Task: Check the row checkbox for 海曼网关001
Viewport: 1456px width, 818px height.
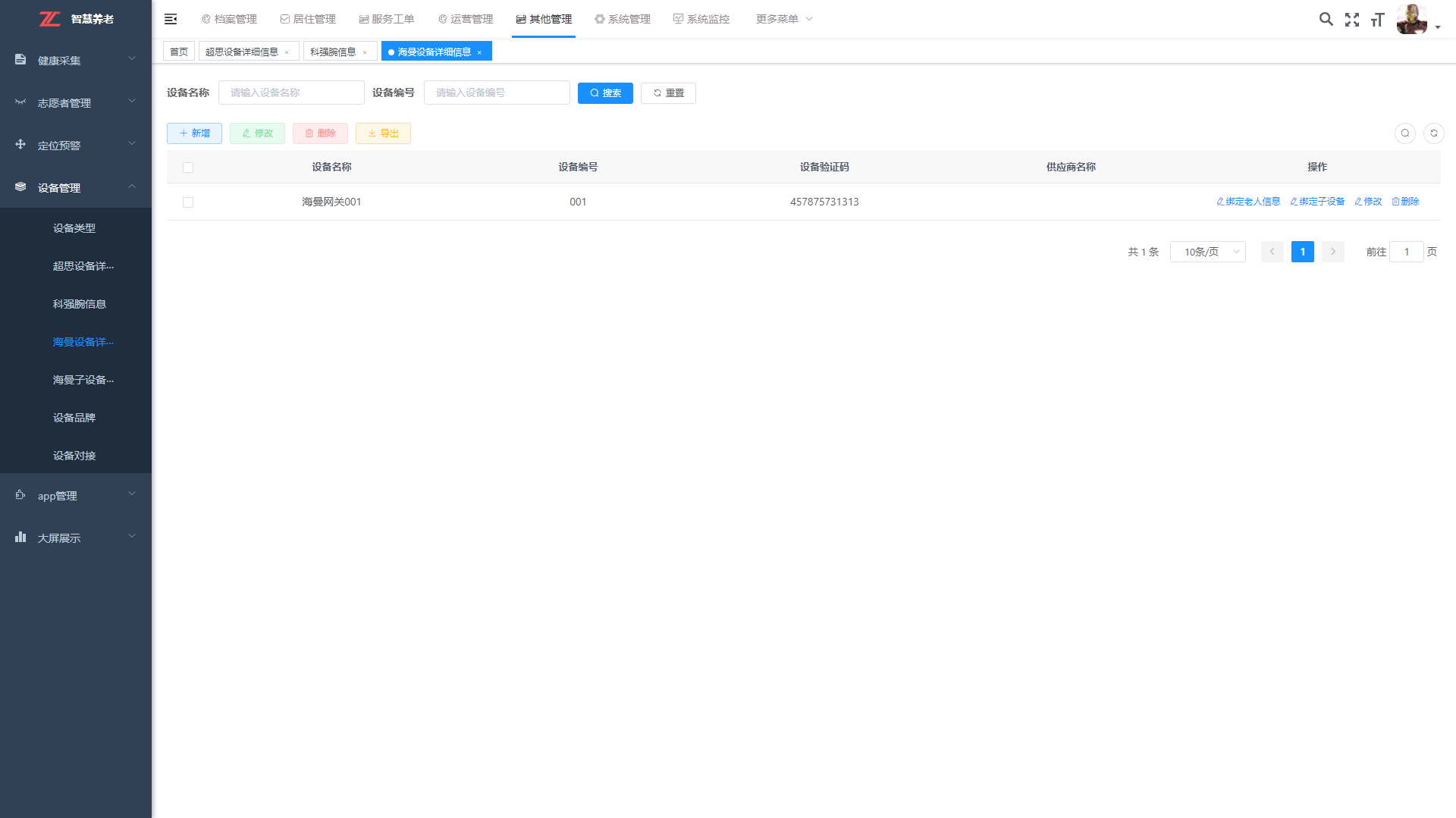Action: 188,202
